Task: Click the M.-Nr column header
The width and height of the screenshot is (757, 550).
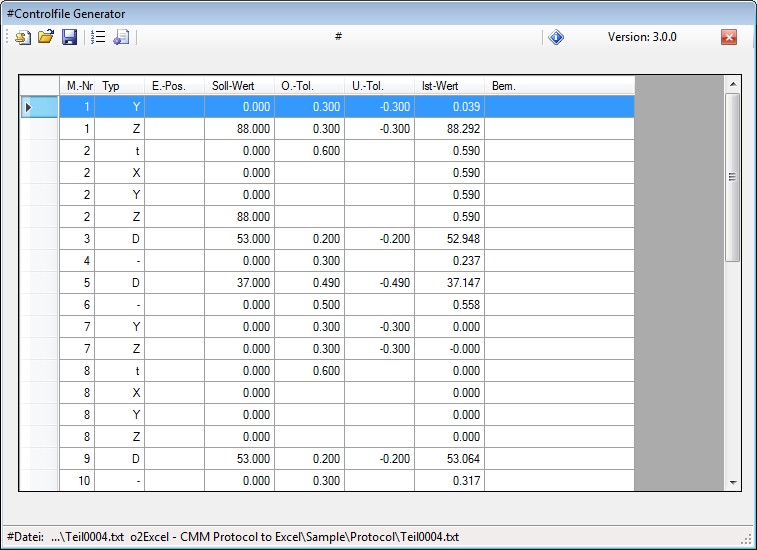Action: pos(77,85)
